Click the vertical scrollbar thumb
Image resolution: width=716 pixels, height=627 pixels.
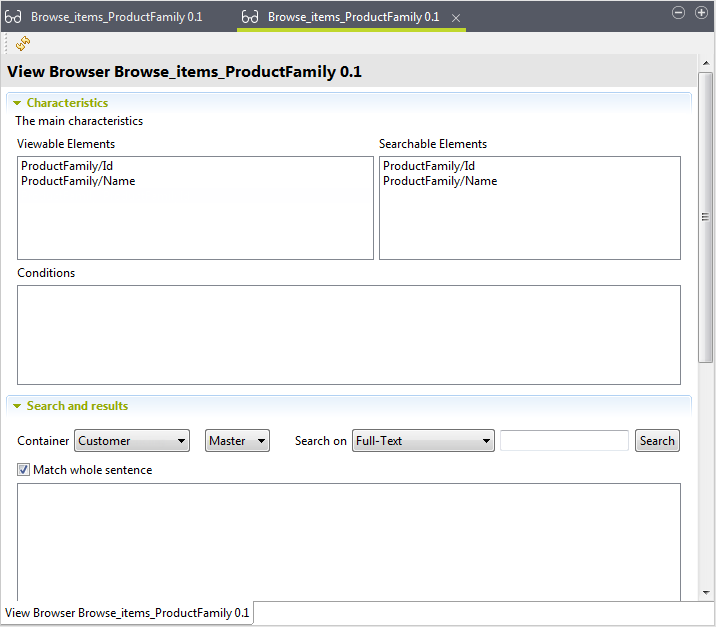(705, 215)
